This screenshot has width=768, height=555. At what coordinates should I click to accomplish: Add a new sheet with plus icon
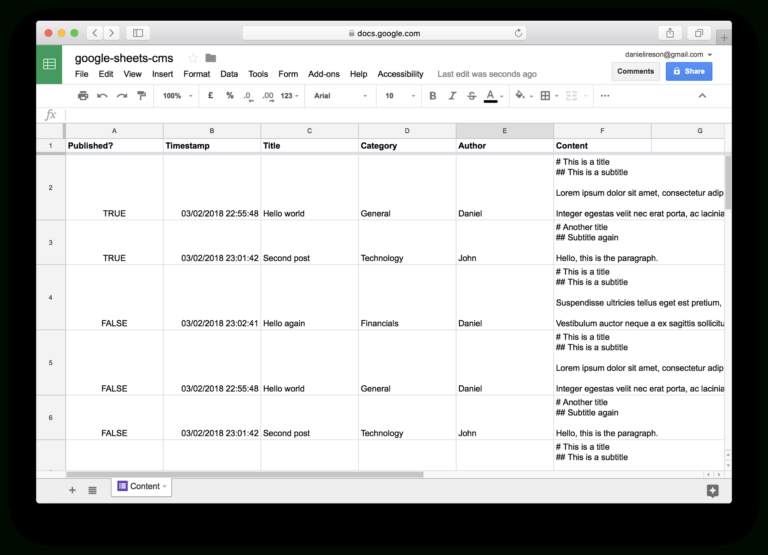[x=72, y=490]
